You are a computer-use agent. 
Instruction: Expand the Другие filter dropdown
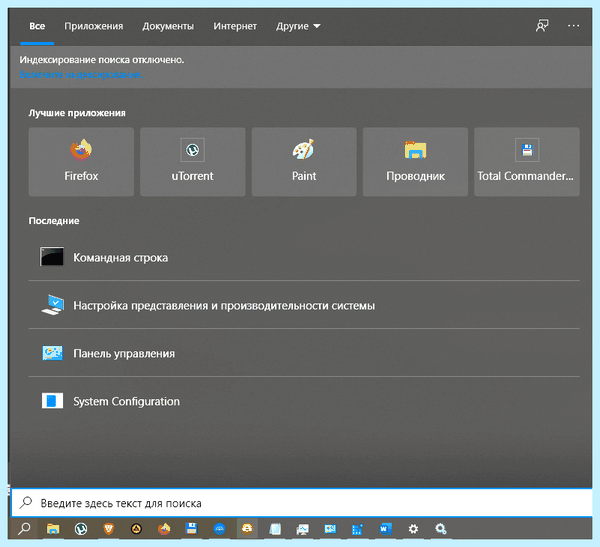click(x=298, y=26)
